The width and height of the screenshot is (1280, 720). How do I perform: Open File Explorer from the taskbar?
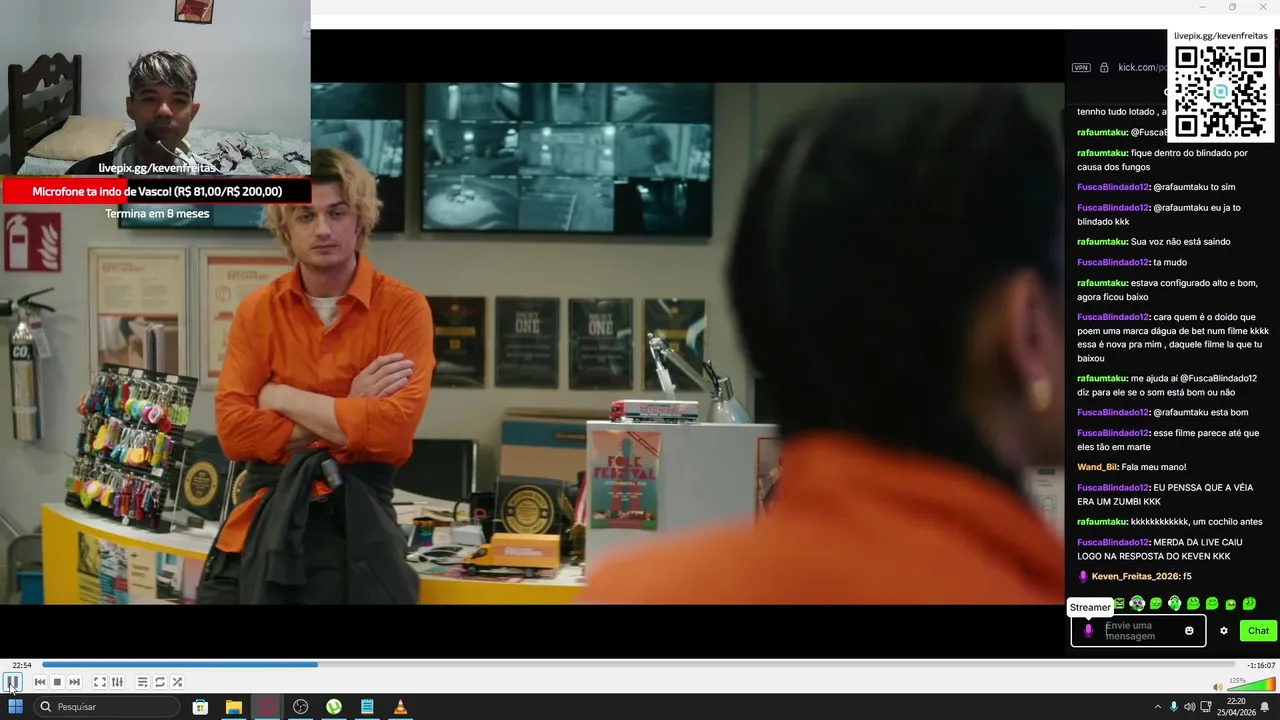[x=233, y=707]
